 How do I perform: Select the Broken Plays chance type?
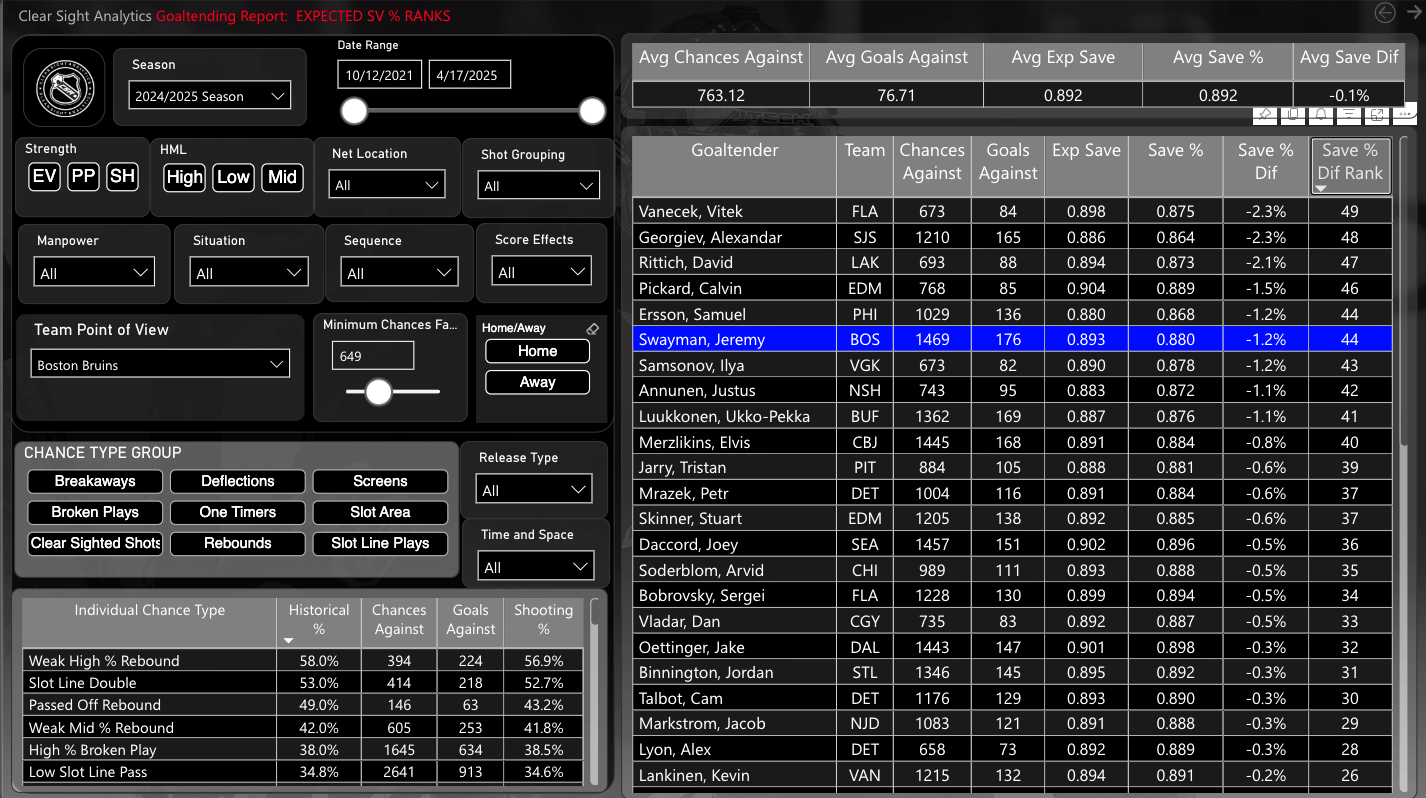95,512
